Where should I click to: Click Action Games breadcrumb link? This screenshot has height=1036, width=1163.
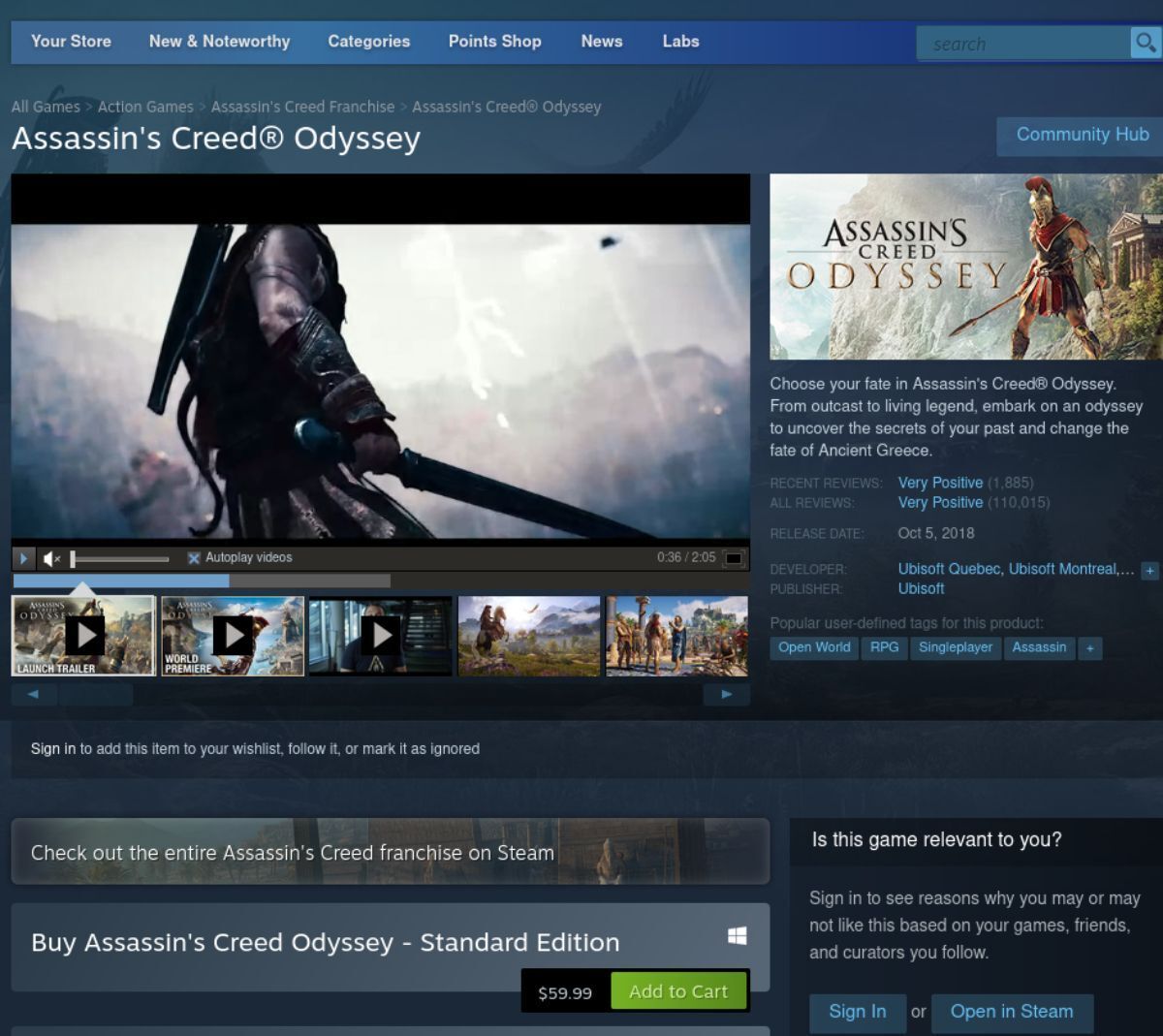click(x=145, y=107)
